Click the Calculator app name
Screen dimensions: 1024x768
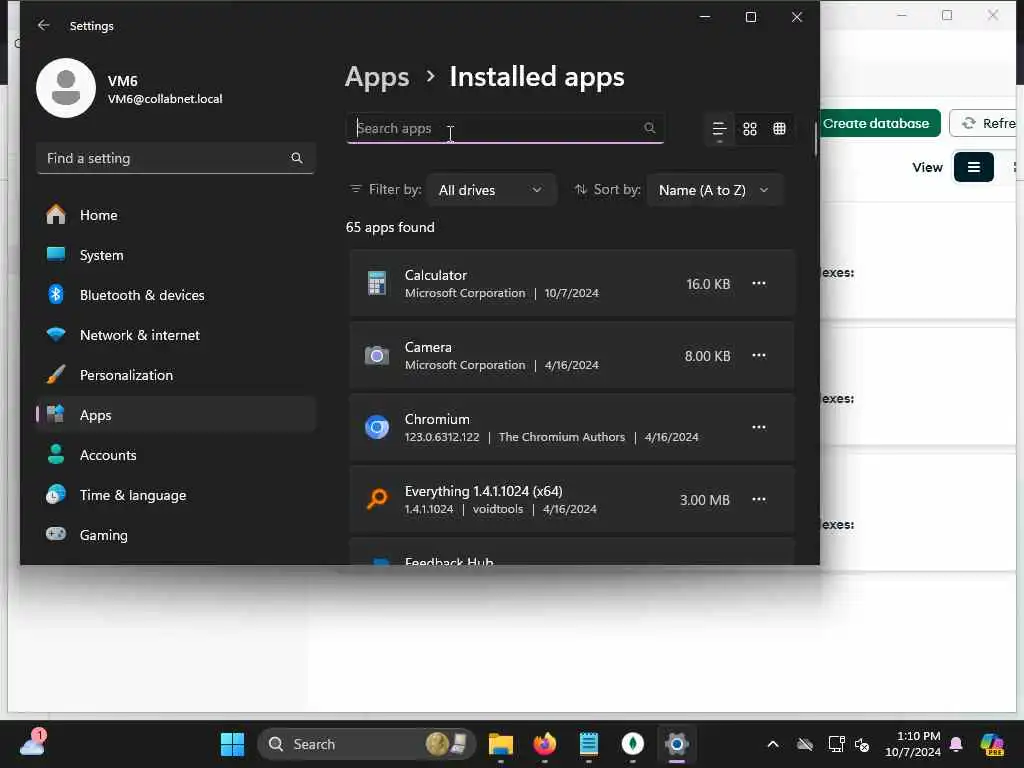(x=436, y=275)
